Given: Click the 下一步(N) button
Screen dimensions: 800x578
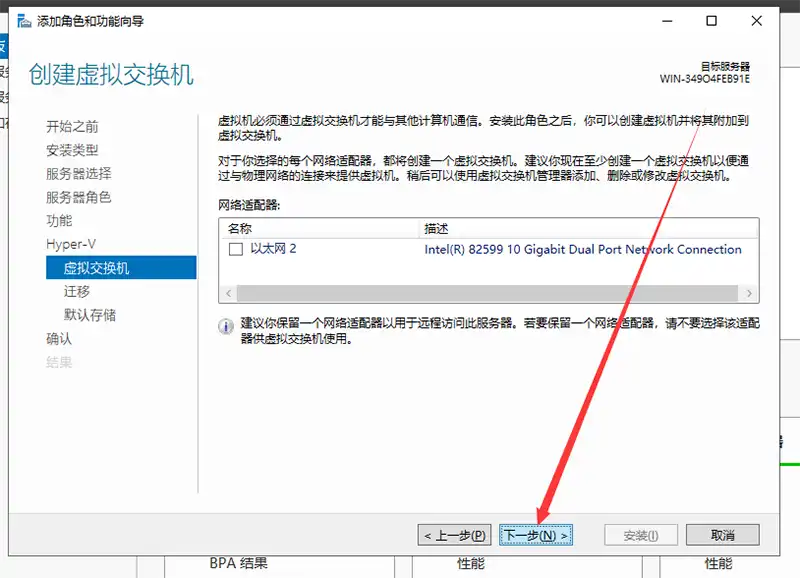Looking at the screenshot, I should click(x=536, y=535).
